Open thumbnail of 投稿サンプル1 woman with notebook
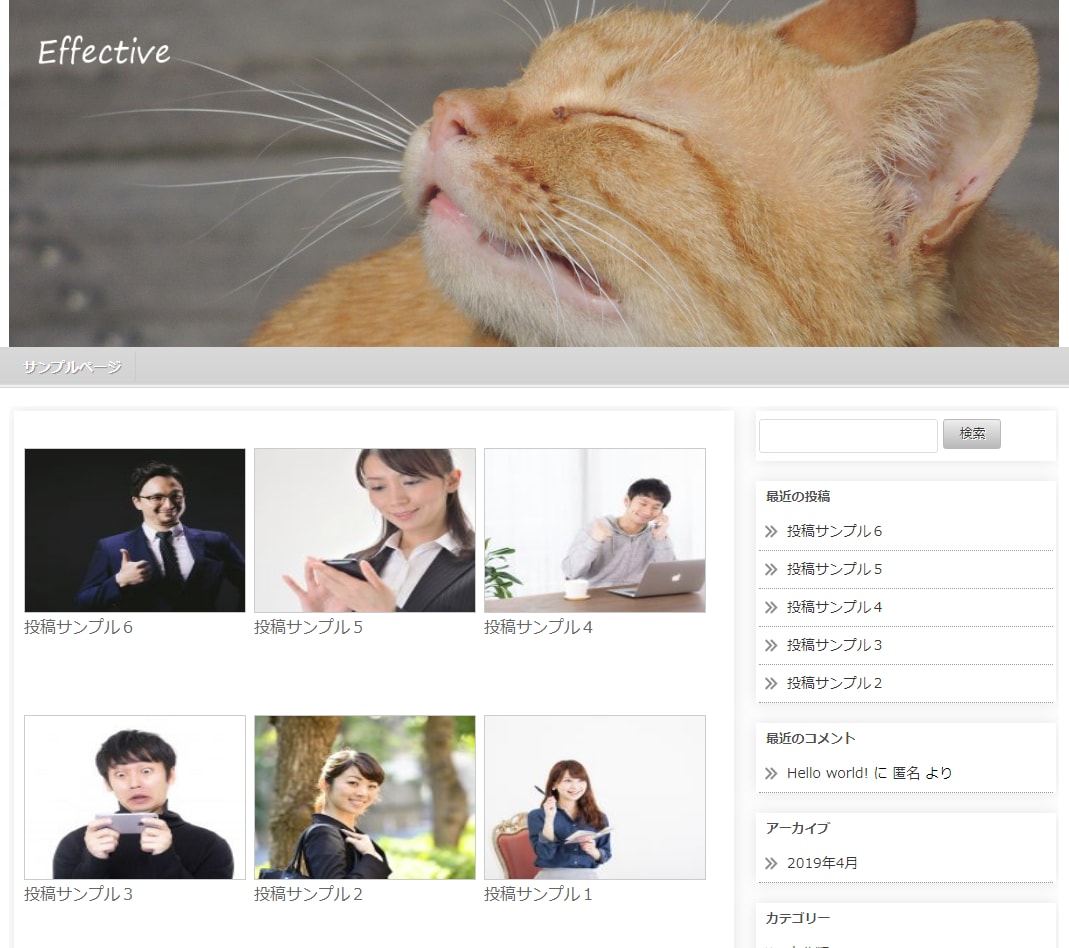Image resolution: width=1069 pixels, height=948 pixels. tap(594, 797)
